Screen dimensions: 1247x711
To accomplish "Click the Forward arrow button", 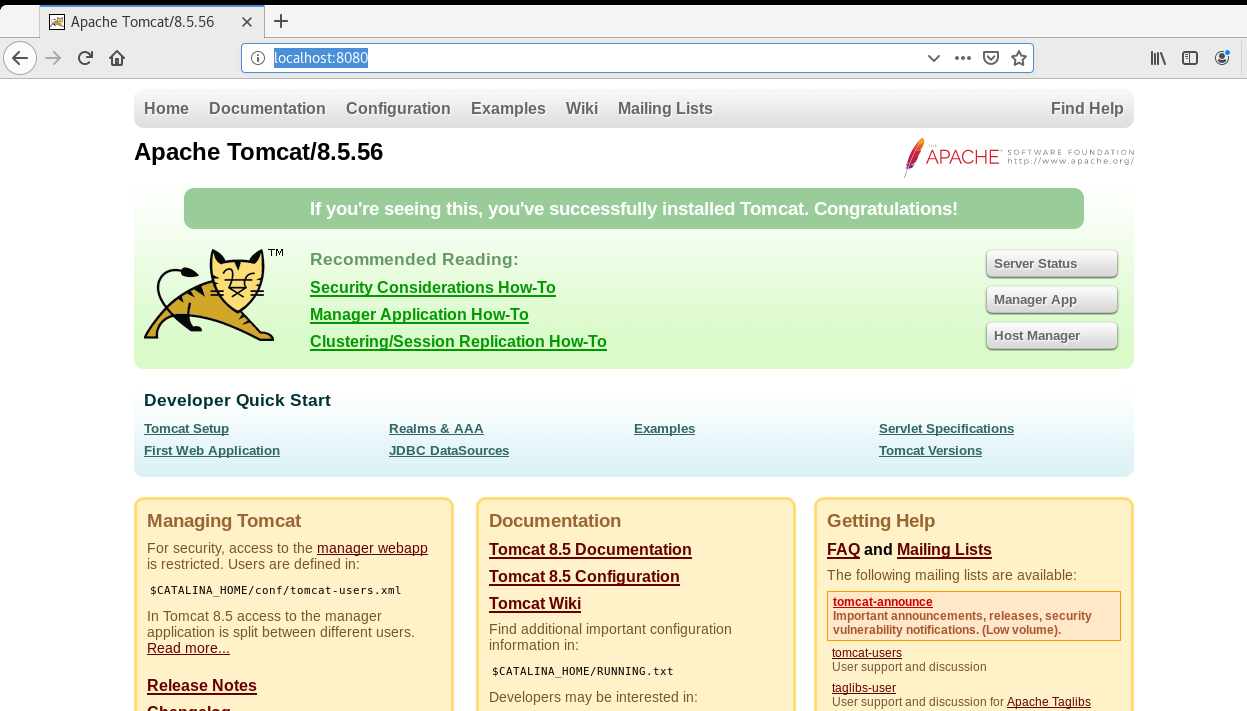I will tap(54, 58).
